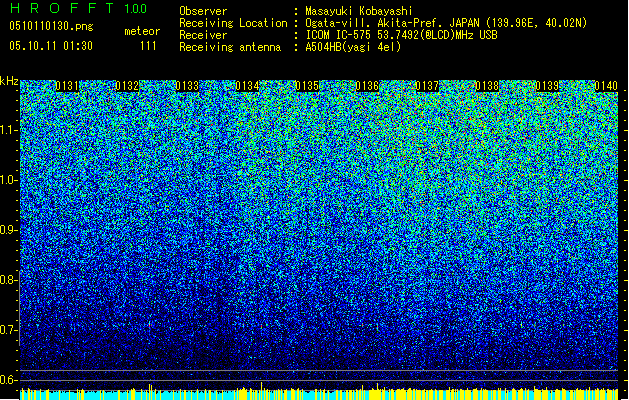Click the 0133 time marker

187,86
